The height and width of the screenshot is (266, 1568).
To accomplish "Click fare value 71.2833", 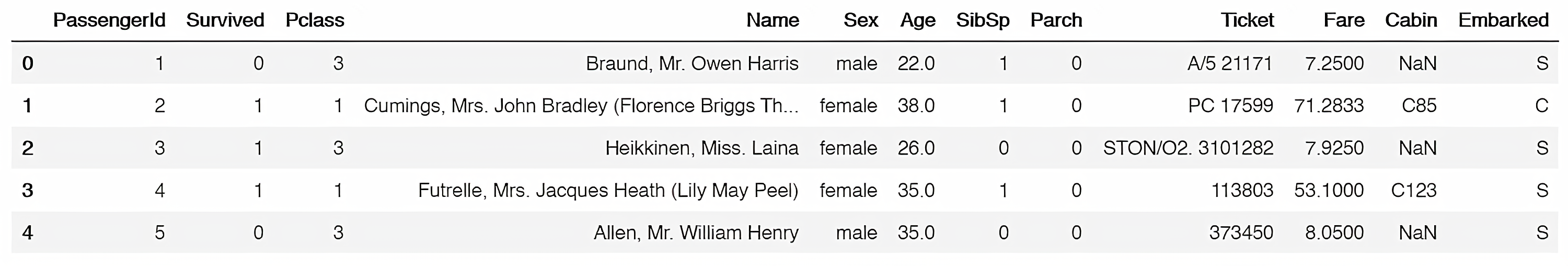I will 1329,106.
